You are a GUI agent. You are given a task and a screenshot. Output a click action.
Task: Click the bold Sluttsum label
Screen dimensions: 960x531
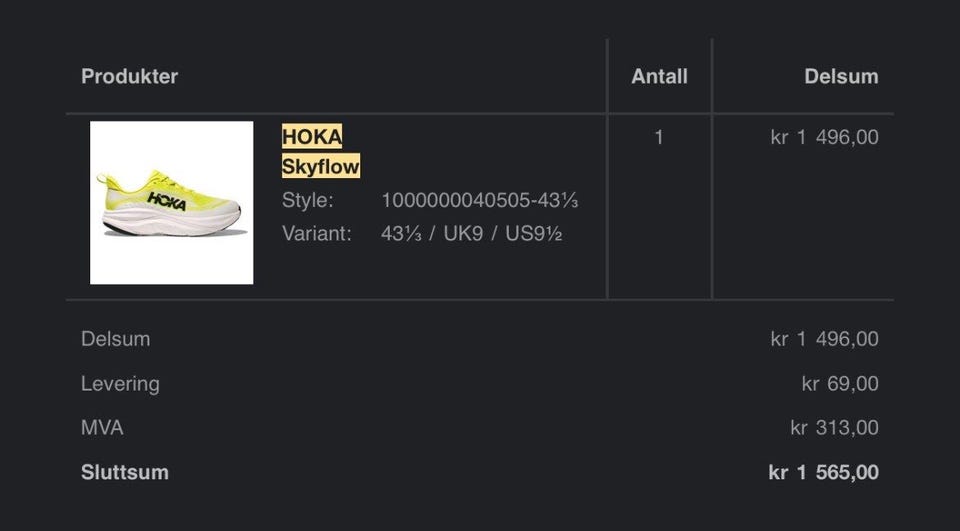124,472
